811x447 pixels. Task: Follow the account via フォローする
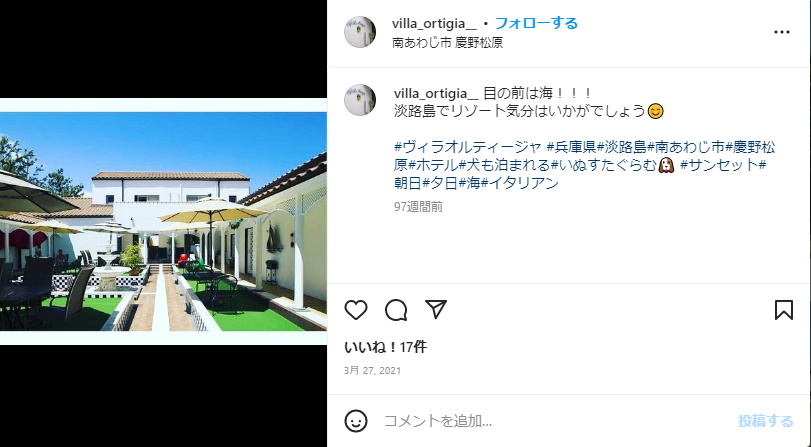tap(536, 23)
